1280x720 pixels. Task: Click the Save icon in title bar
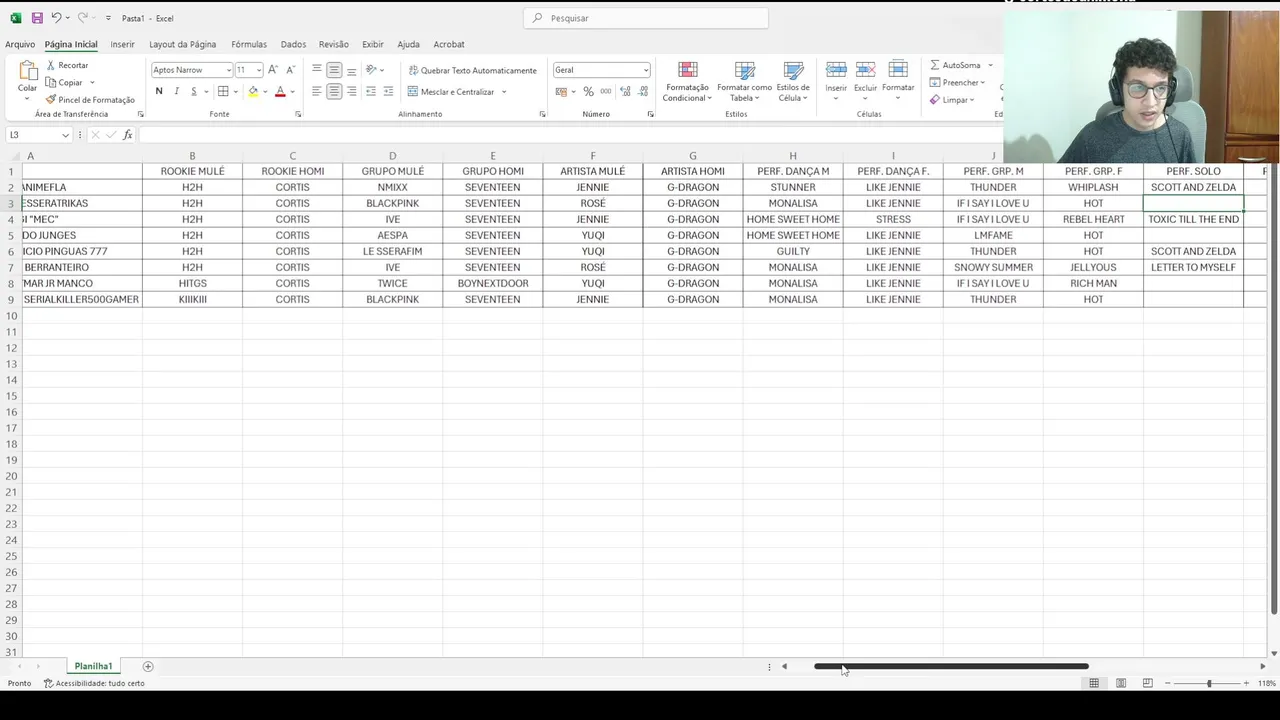pos(37,18)
